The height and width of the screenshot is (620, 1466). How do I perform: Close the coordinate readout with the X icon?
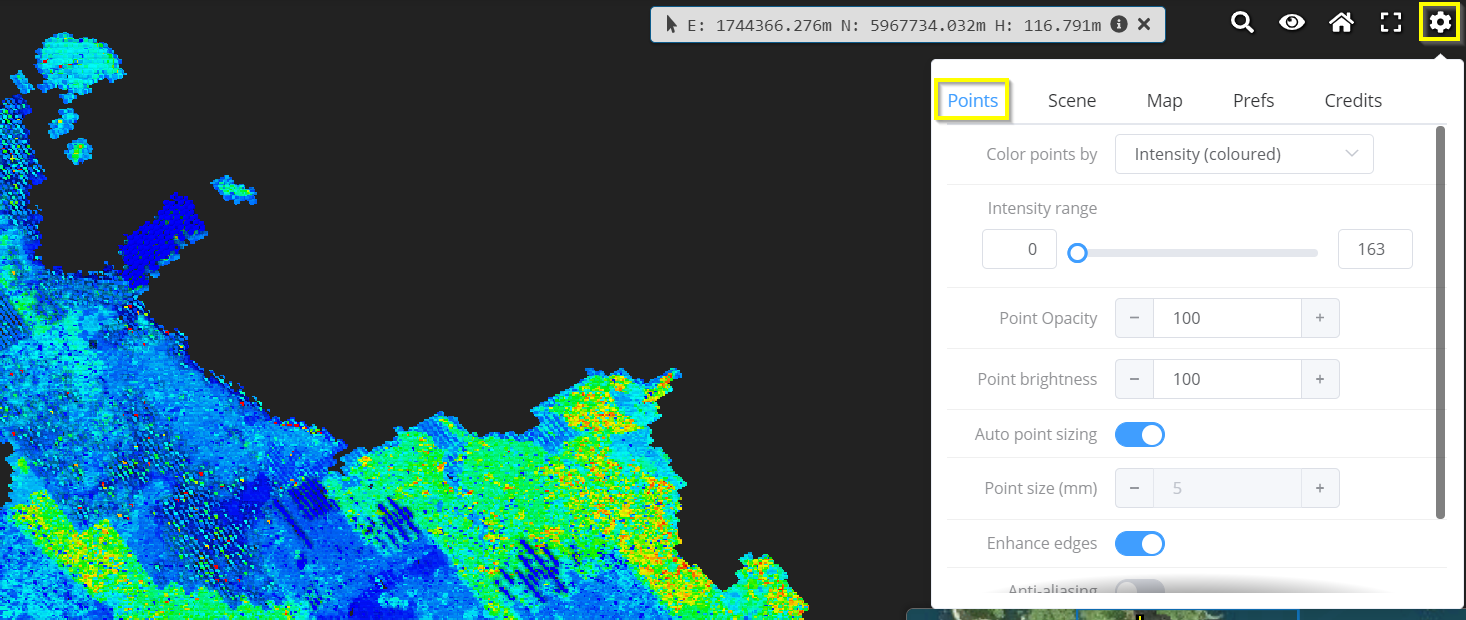[1144, 24]
